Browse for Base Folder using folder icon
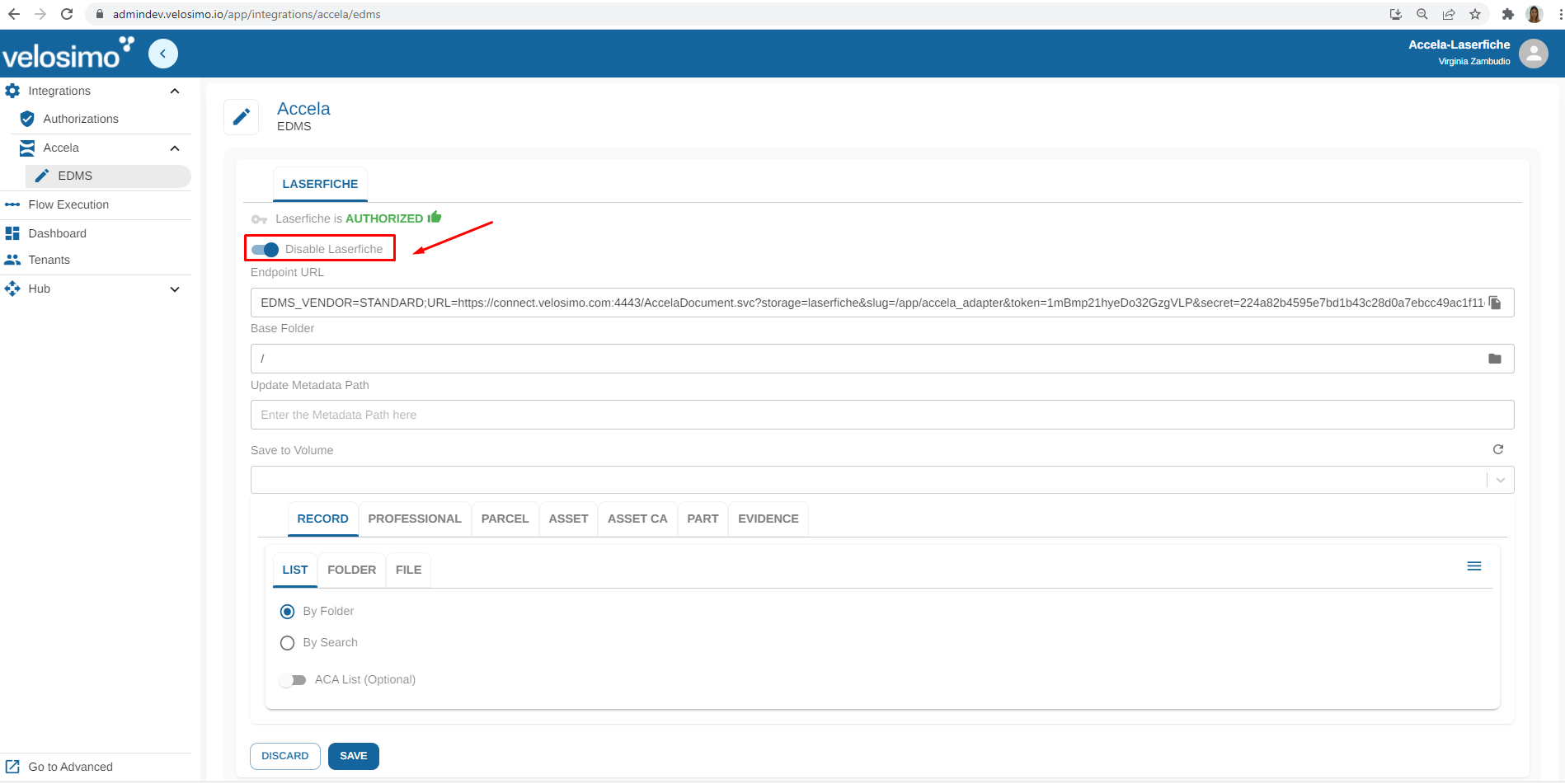Screen dimensions: 1565x784 tap(1495, 359)
